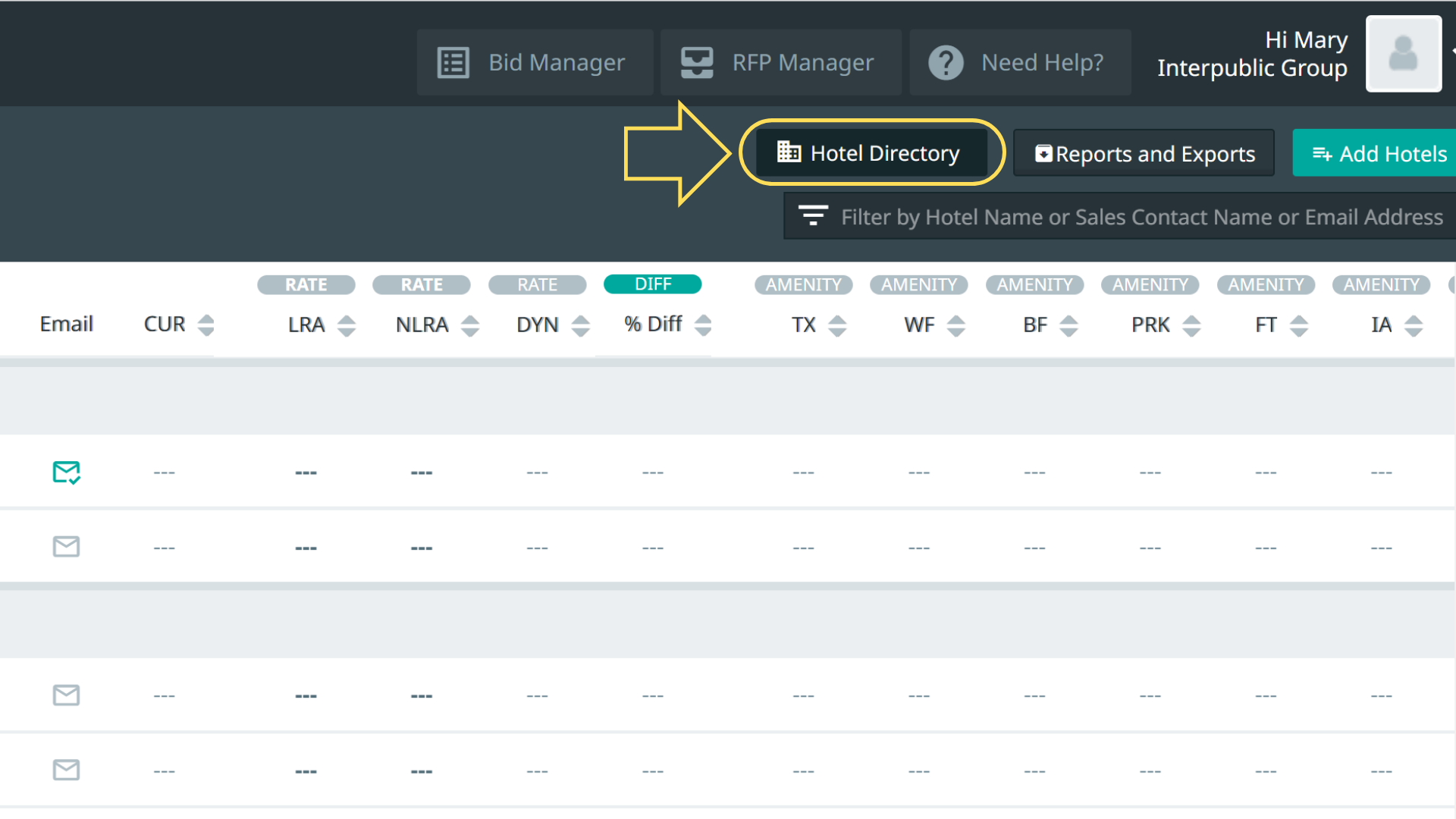Open the Bid Manager tab
Image resolution: width=1456 pixels, height=819 pixels.
pyautogui.click(x=535, y=63)
